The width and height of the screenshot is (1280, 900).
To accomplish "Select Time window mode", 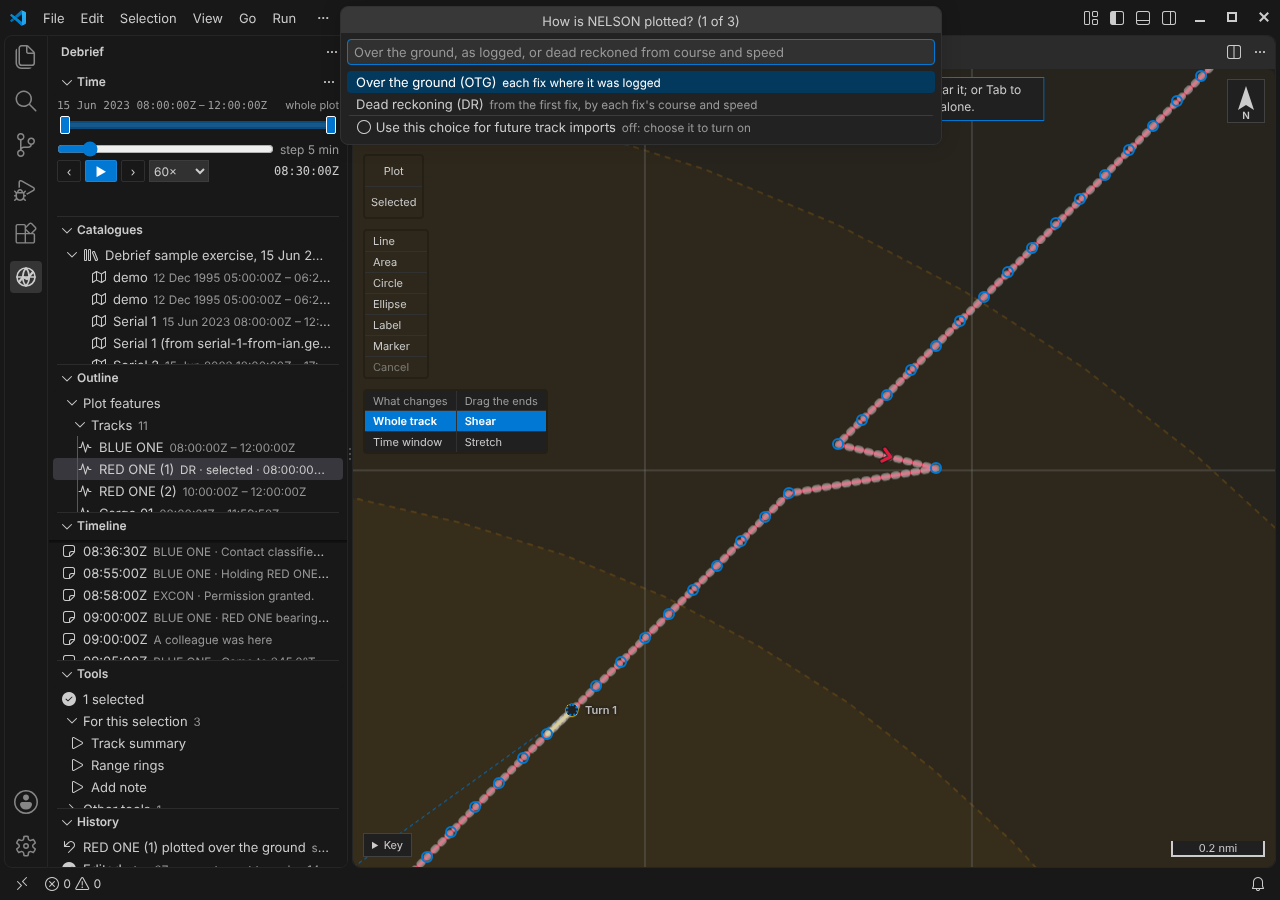I will [x=410, y=442].
